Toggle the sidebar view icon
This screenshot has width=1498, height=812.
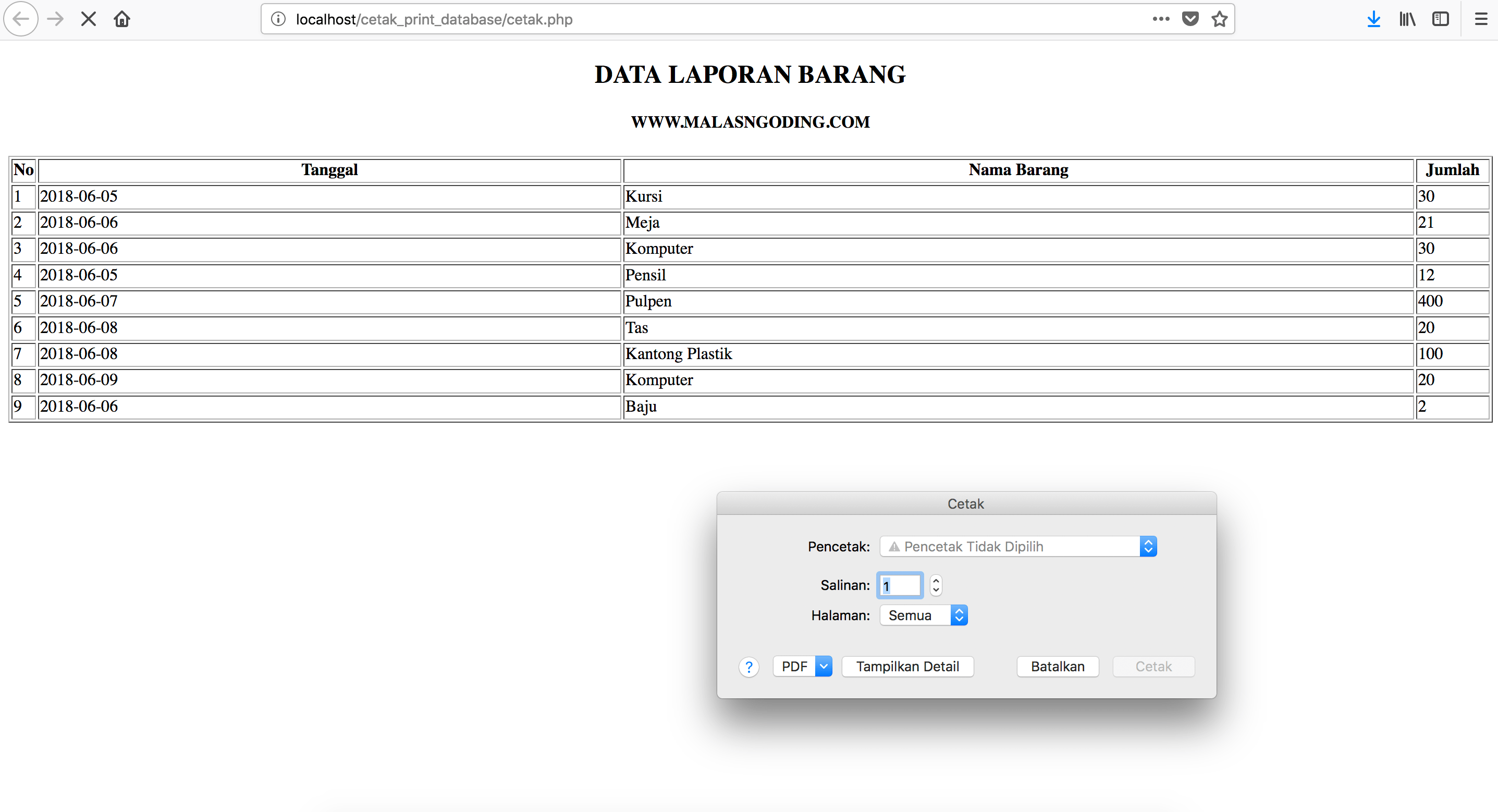click(1441, 19)
